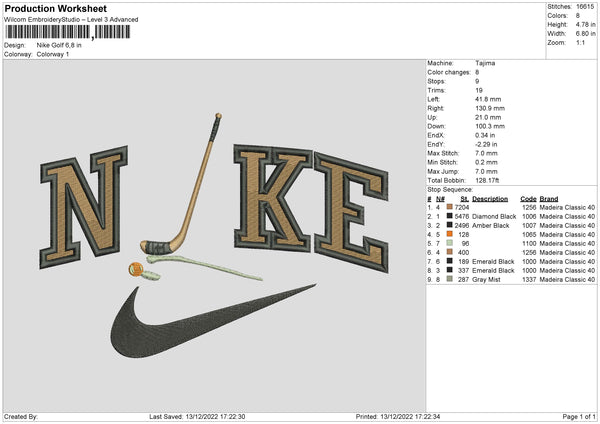Viewport: 600px width, 424px height.
Task: Select the Machine value 'Tajima'
Action: tap(485, 63)
